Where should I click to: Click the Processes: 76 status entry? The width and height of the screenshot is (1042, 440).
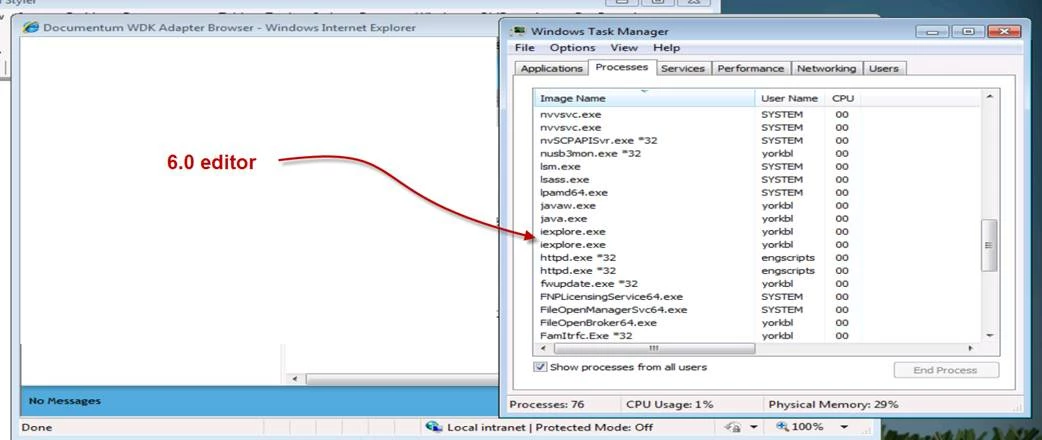[x=547, y=404]
